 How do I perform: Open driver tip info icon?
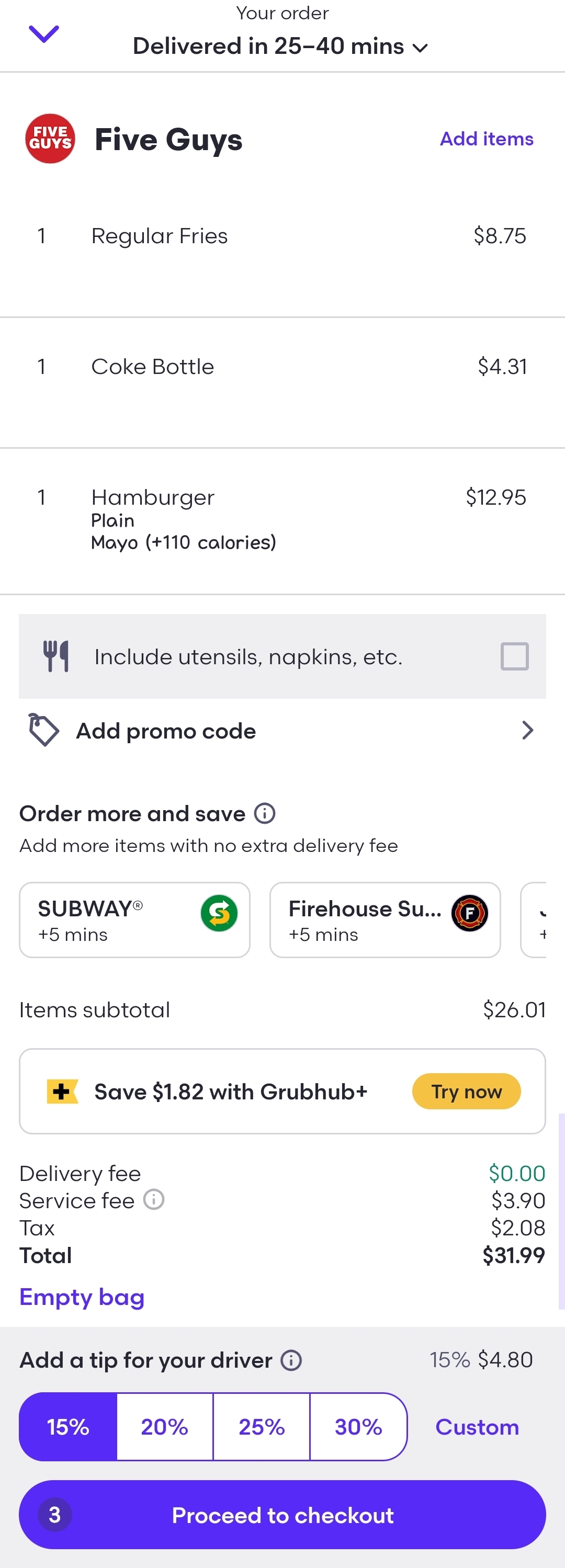(x=291, y=1360)
